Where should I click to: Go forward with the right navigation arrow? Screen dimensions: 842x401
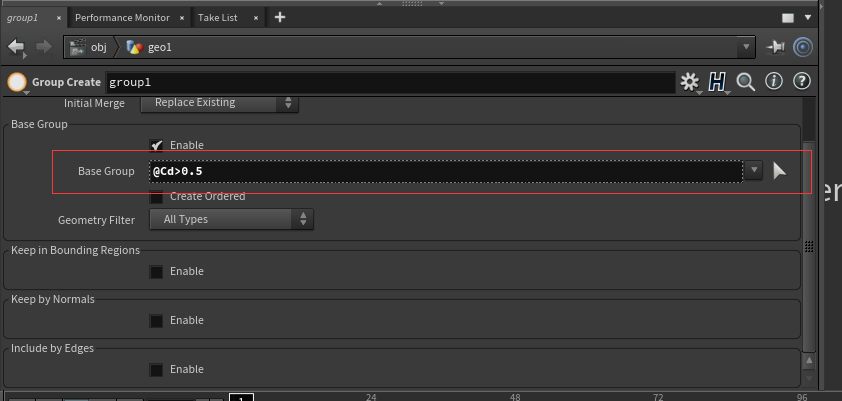(44, 47)
